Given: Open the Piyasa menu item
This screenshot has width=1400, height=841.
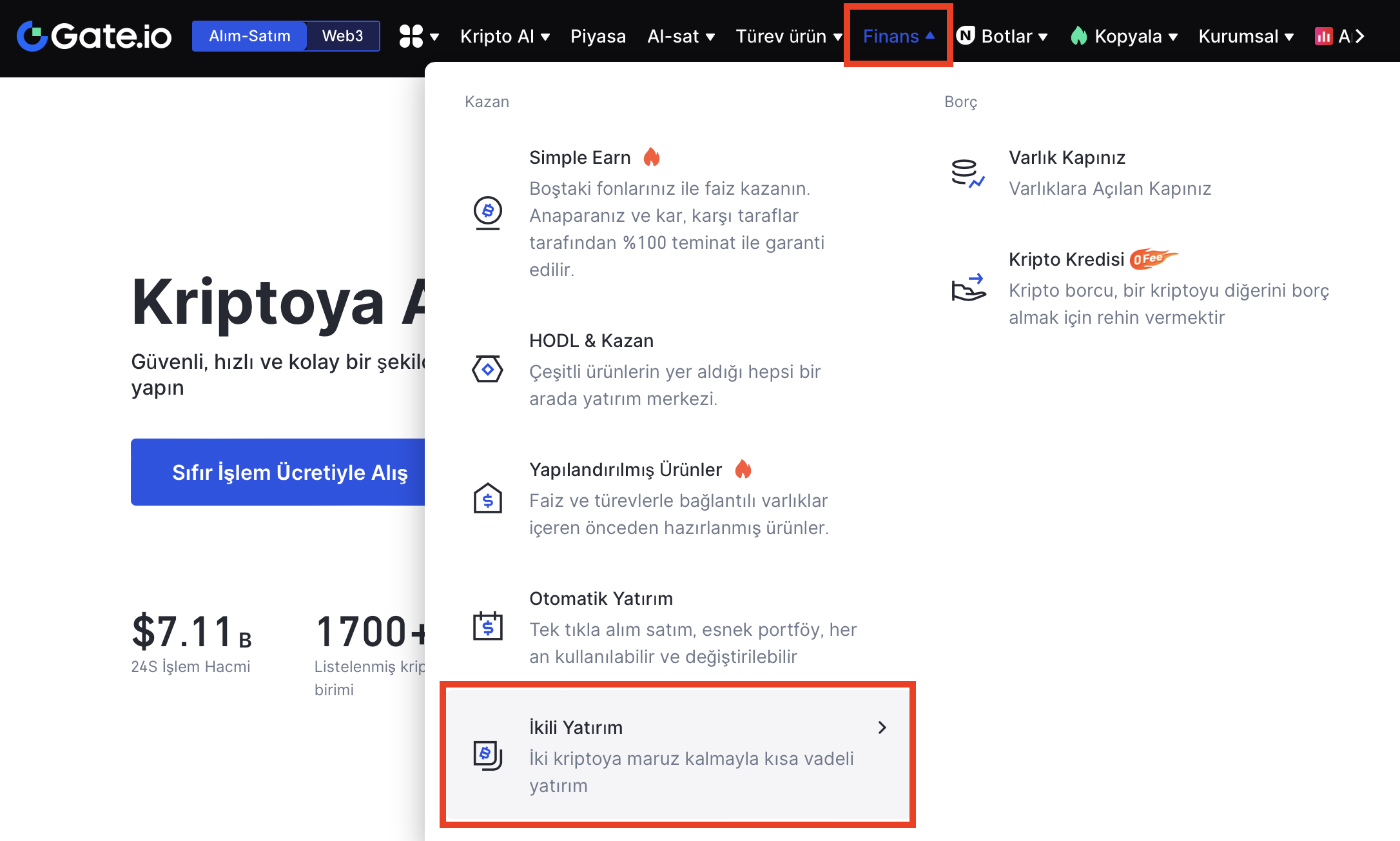Looking at the screenshot, I should point(598,36).
